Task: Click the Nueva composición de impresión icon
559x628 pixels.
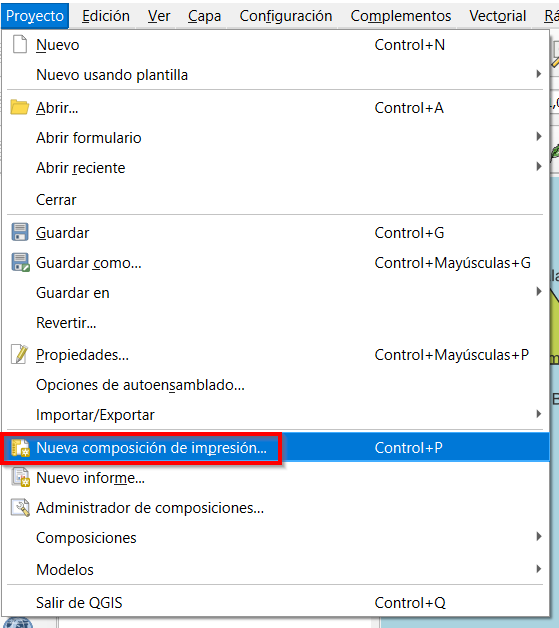Action: (x=20, y=448)
